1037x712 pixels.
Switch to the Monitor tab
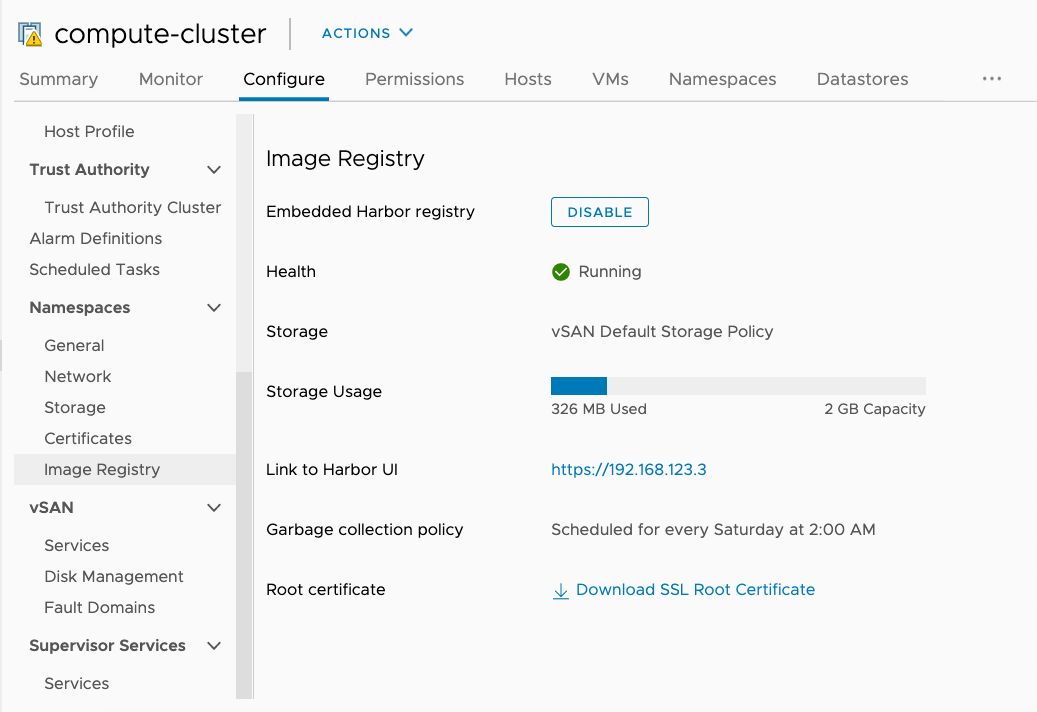(x=171, y=79)
